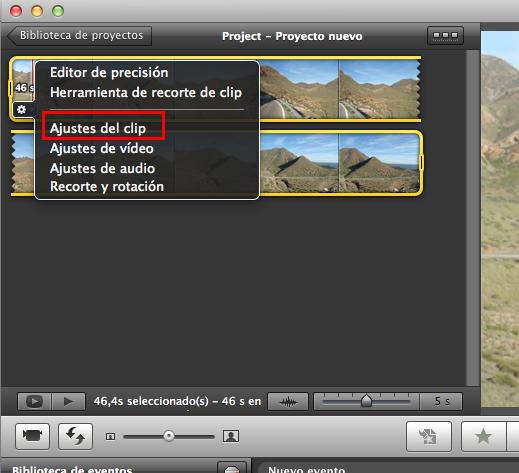Play project full screen

(34, 401)
